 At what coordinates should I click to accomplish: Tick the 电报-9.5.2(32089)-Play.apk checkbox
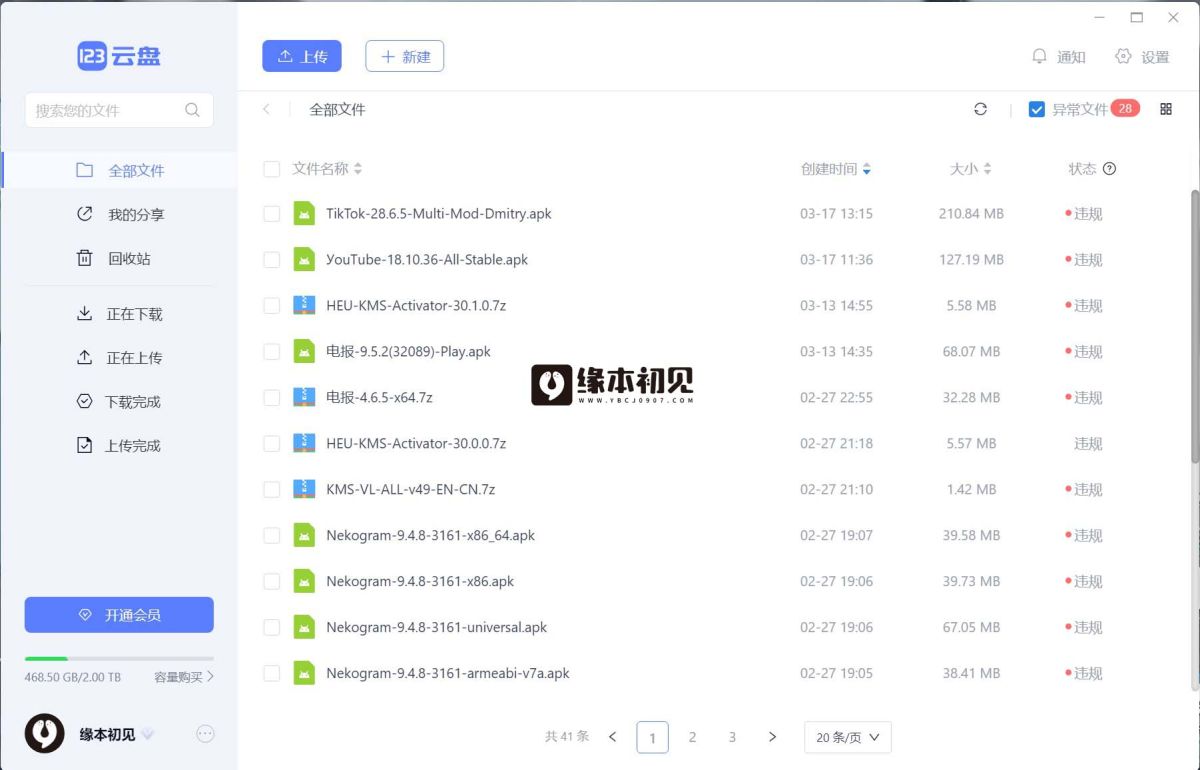tap(271, 351)
